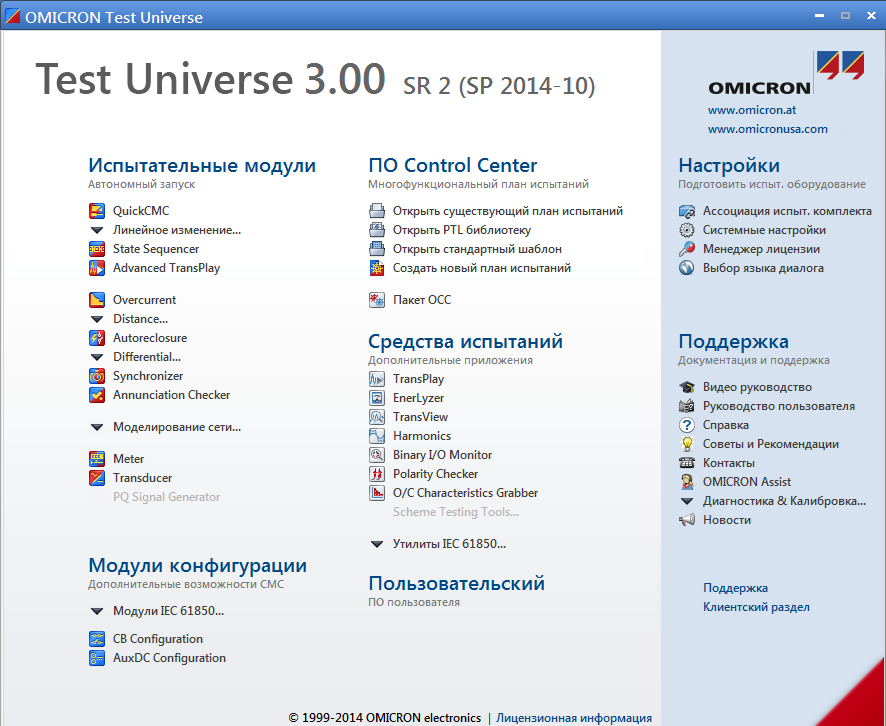Click the tips lightbulb icon
The height and width of the screenshot is (726, 886).
click(687, 444)
